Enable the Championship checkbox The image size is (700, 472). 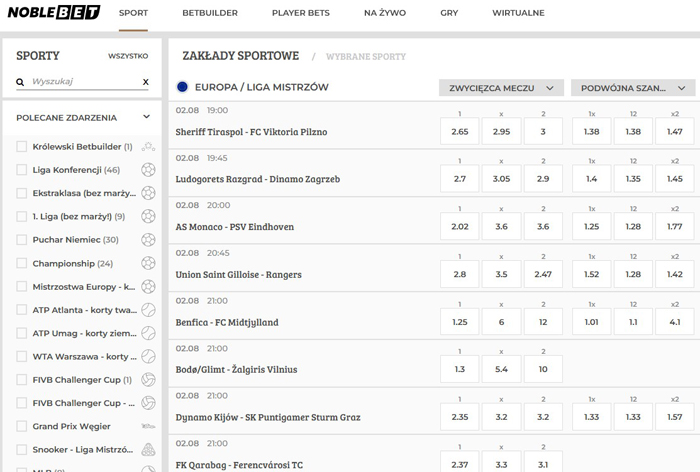click(22, 263)
